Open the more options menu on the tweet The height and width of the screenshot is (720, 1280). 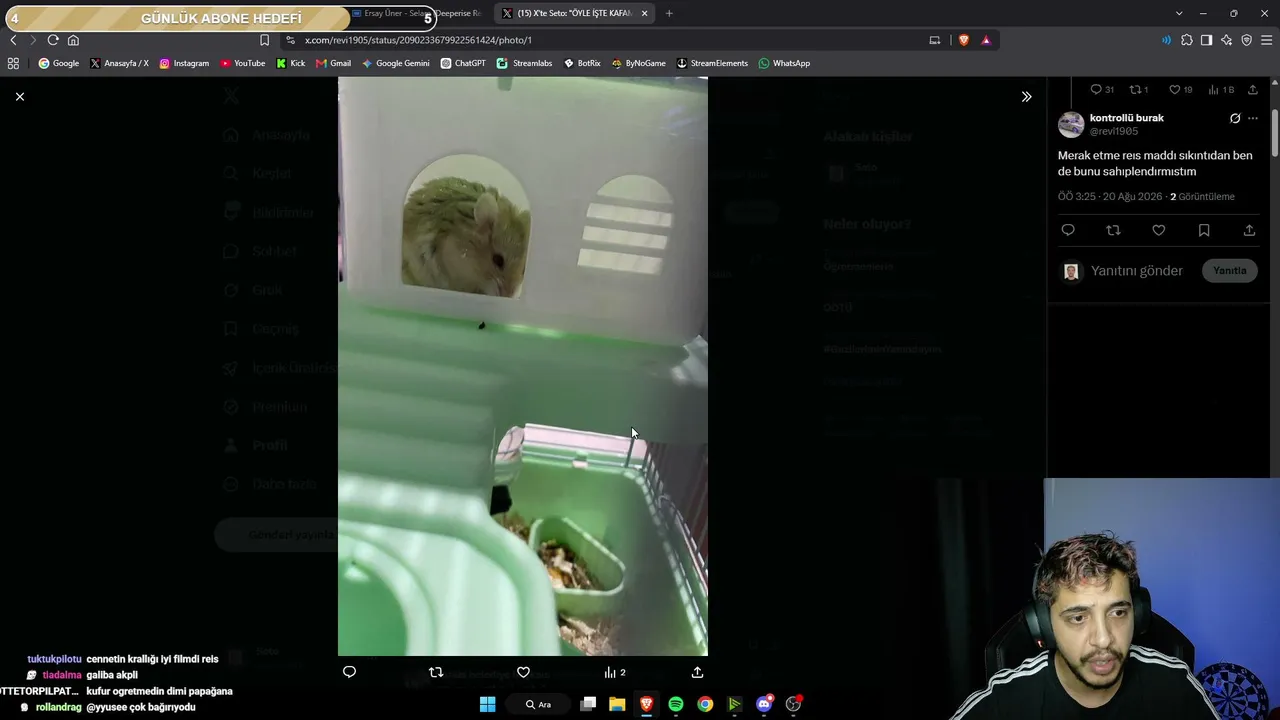1253,118
